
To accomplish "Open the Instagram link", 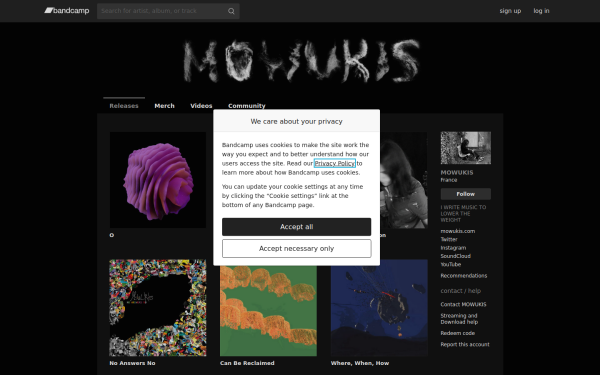I will [x=453, y=248].
